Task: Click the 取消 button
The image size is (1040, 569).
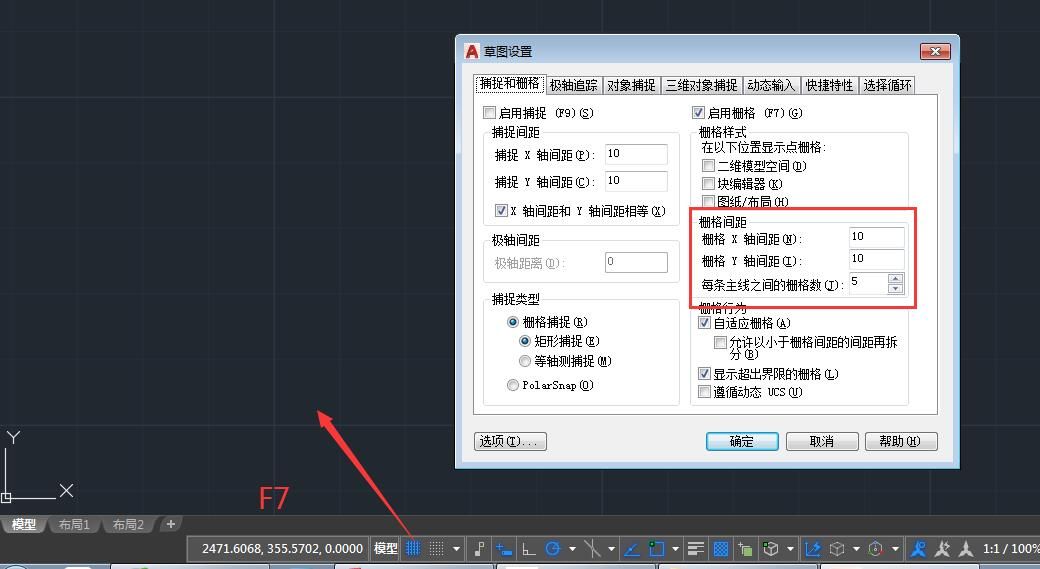Action: point(822,441)
